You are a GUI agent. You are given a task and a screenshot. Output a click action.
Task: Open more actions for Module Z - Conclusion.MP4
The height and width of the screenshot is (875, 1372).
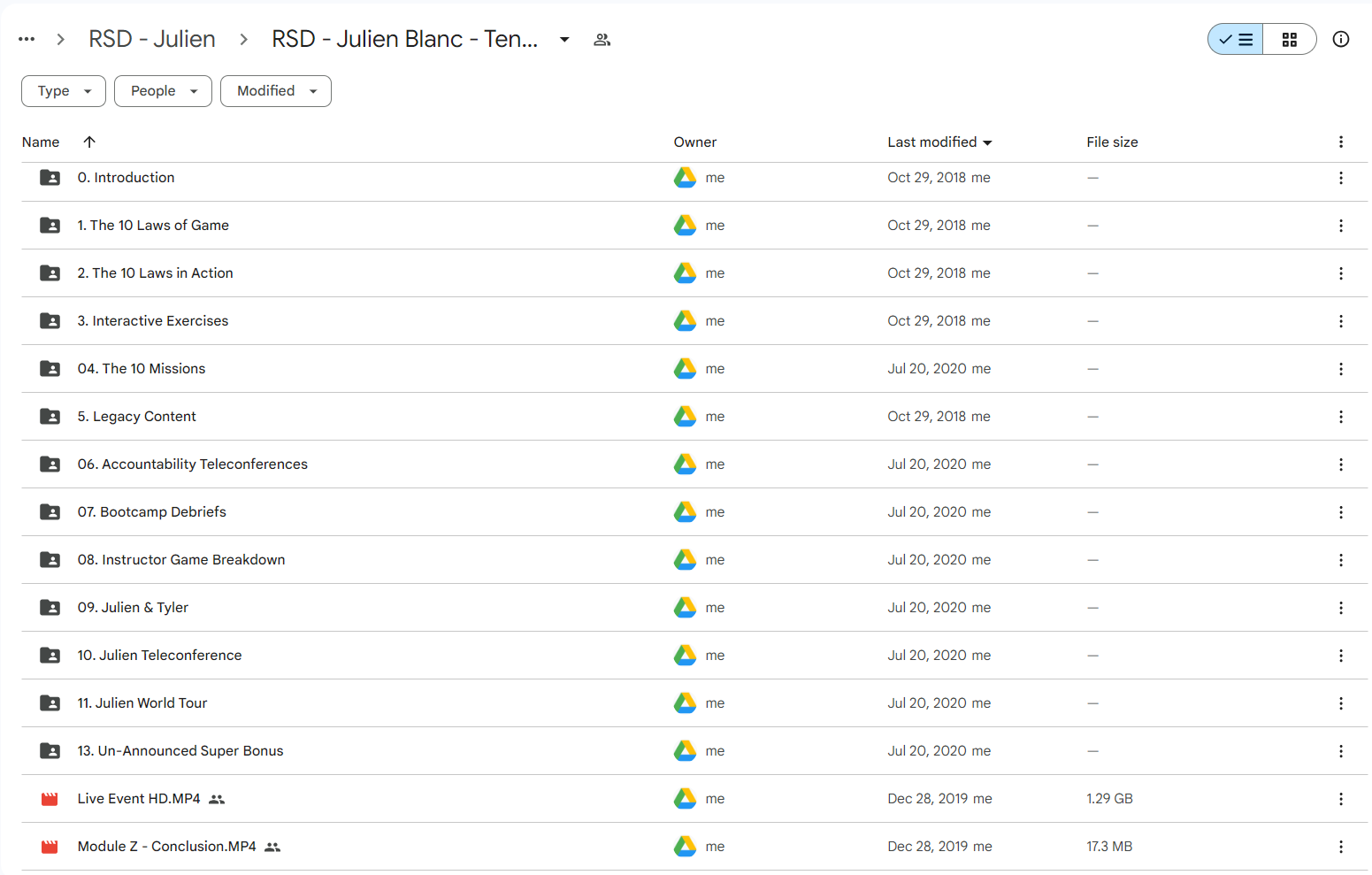click(x=1341, y=847)
